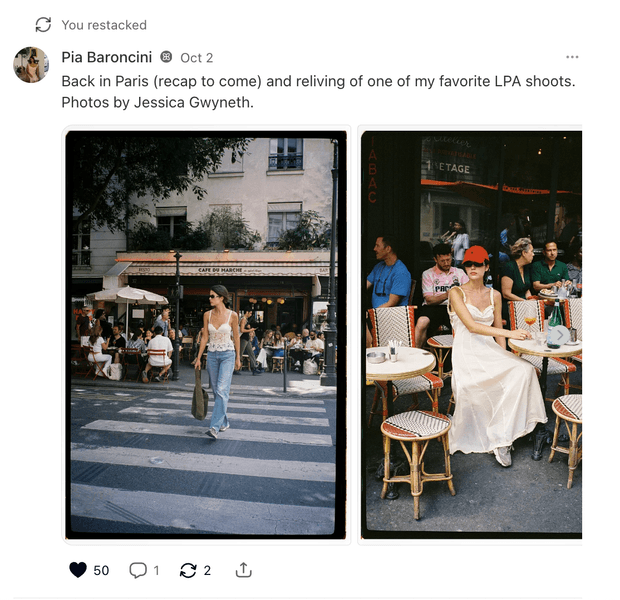Open the note via Back in Paris text
Viewport: 620px width, 600px height.
coord(318,81)
